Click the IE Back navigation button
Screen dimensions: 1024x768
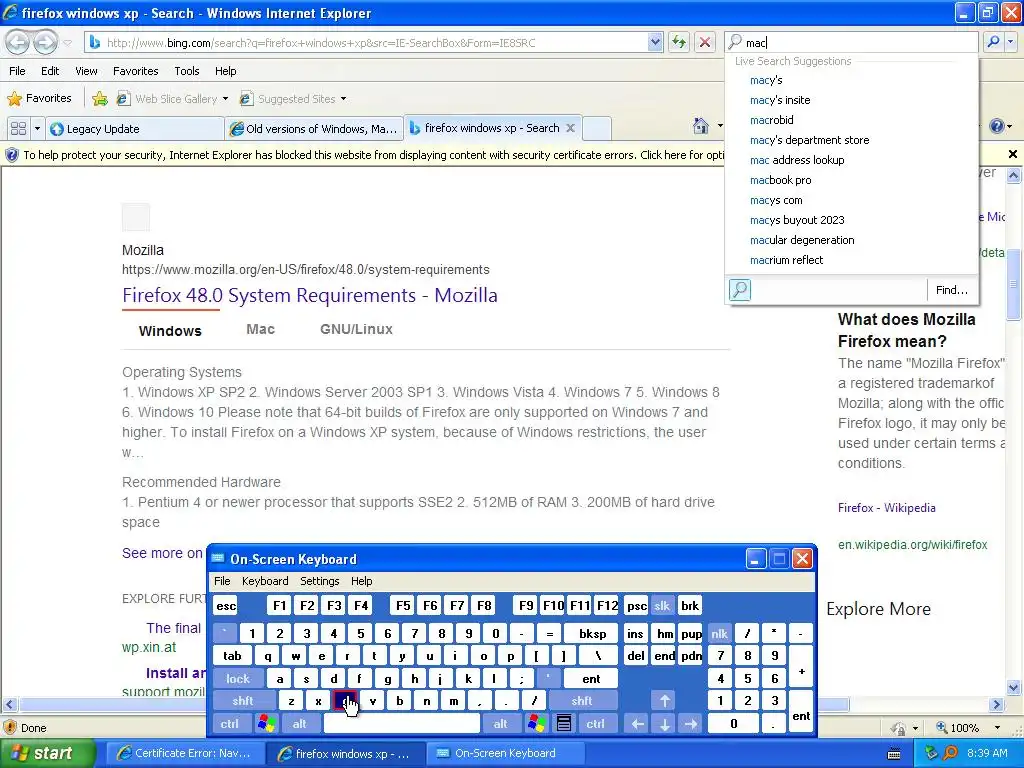(x=18, y=43)
